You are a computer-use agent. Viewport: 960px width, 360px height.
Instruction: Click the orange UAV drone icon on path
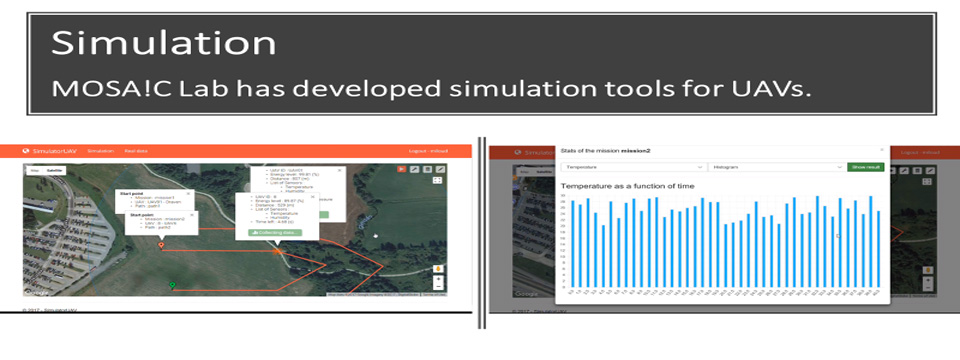pyautogui.click(x=277, y=250)
